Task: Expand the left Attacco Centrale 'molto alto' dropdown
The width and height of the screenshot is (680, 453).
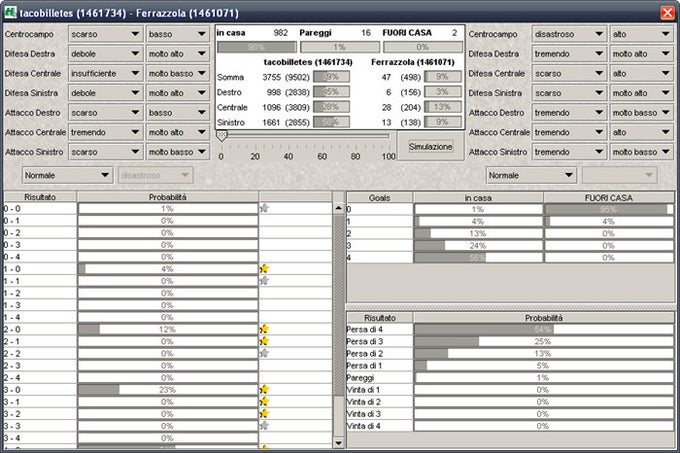Action: pyautogui.click(x=177, y=132)
